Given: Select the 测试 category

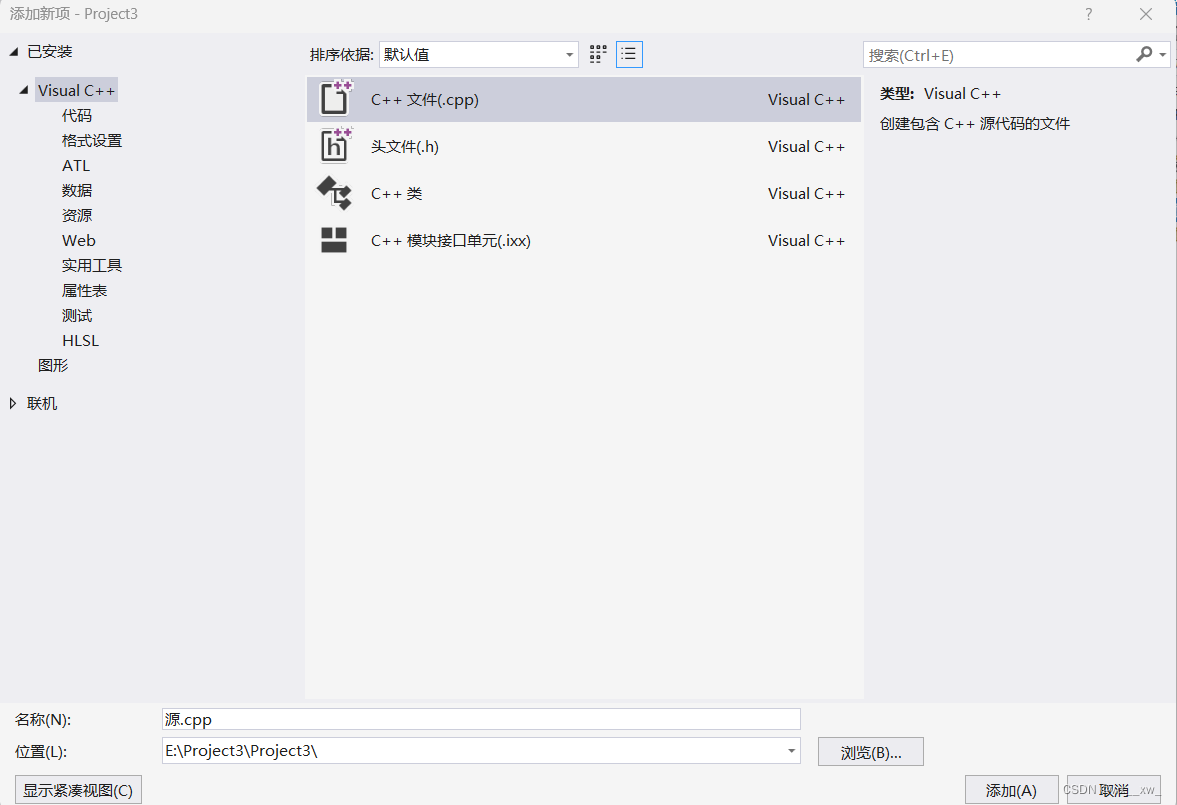Looking at the screenshot, I should [77, 315].
